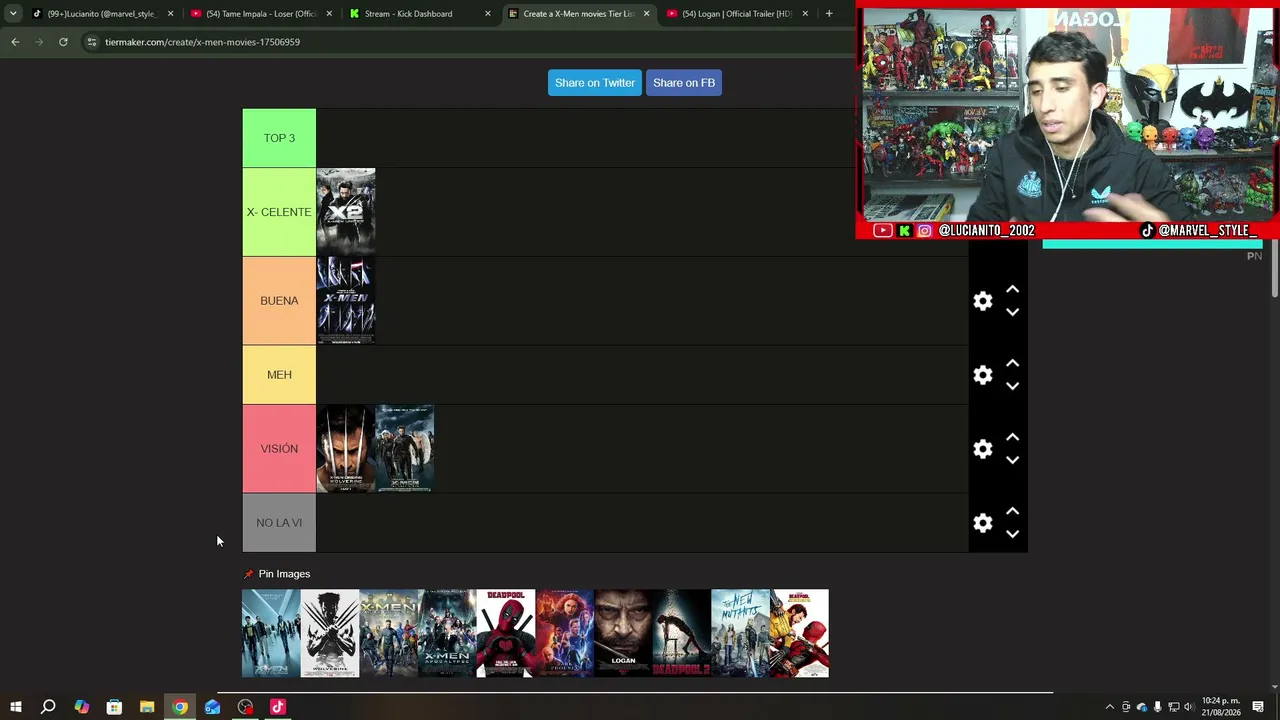1280x720 pixels.
Task: Open Windows taskbar search
Action: click(x=48, y=707)
